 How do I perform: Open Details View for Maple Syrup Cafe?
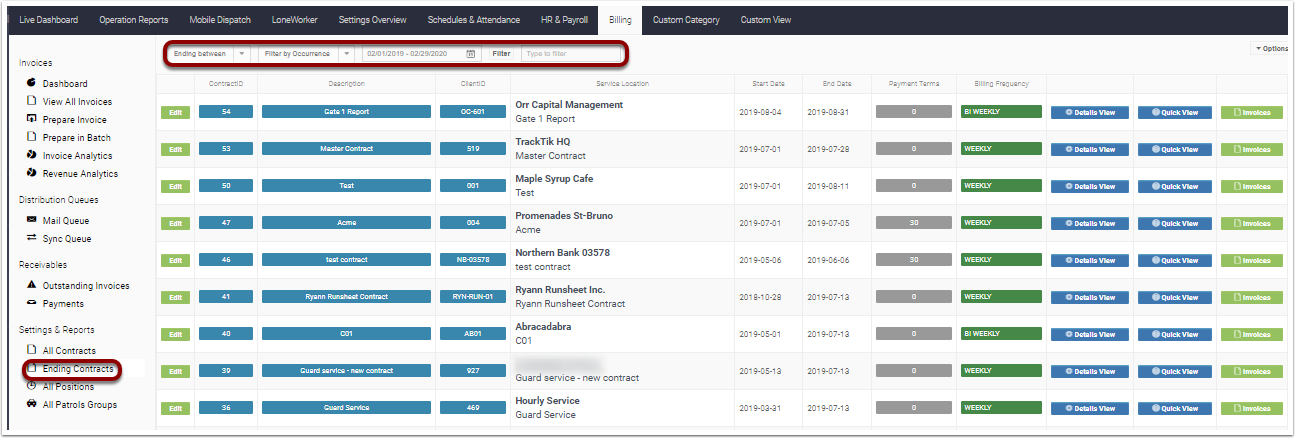[1089, 186]
